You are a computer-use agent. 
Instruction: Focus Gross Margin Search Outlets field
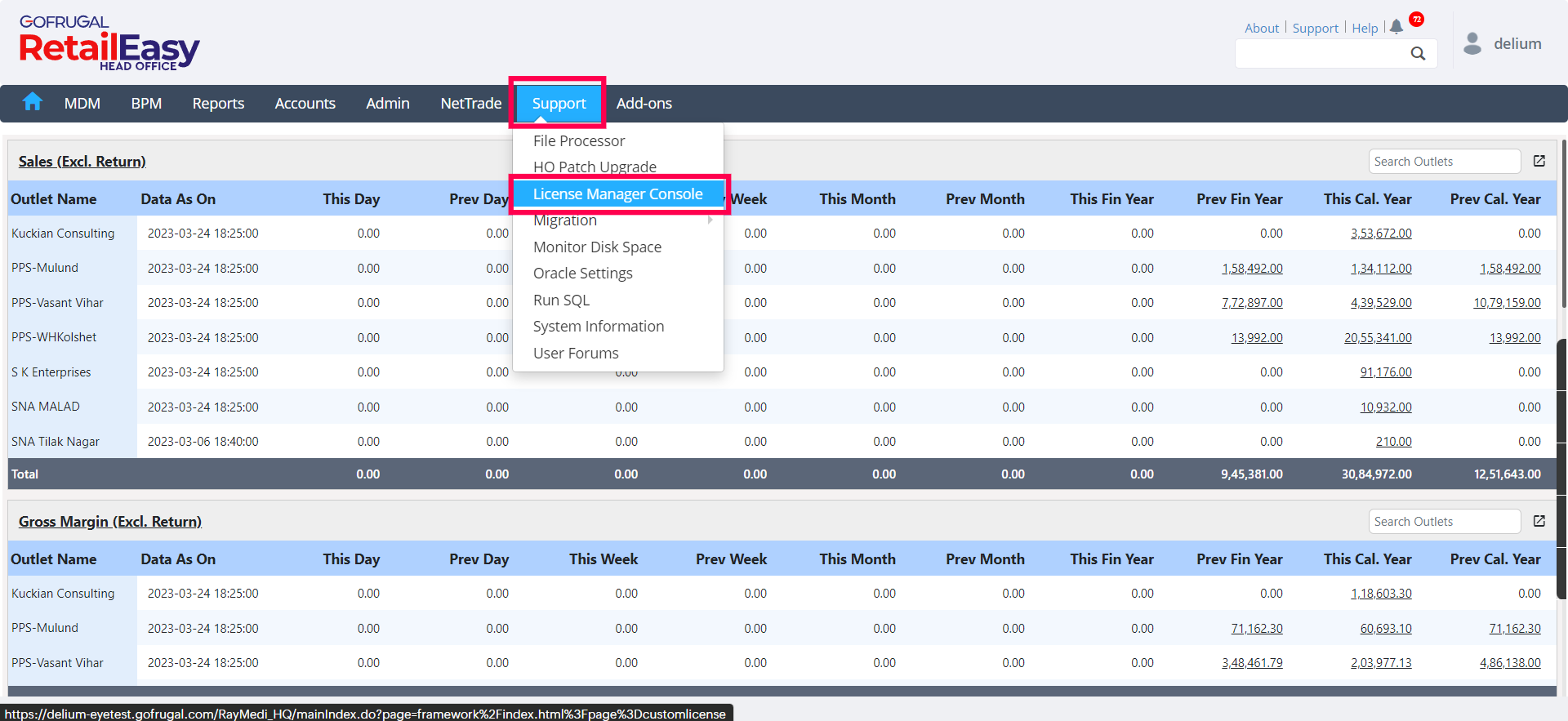pos(1445,522)
